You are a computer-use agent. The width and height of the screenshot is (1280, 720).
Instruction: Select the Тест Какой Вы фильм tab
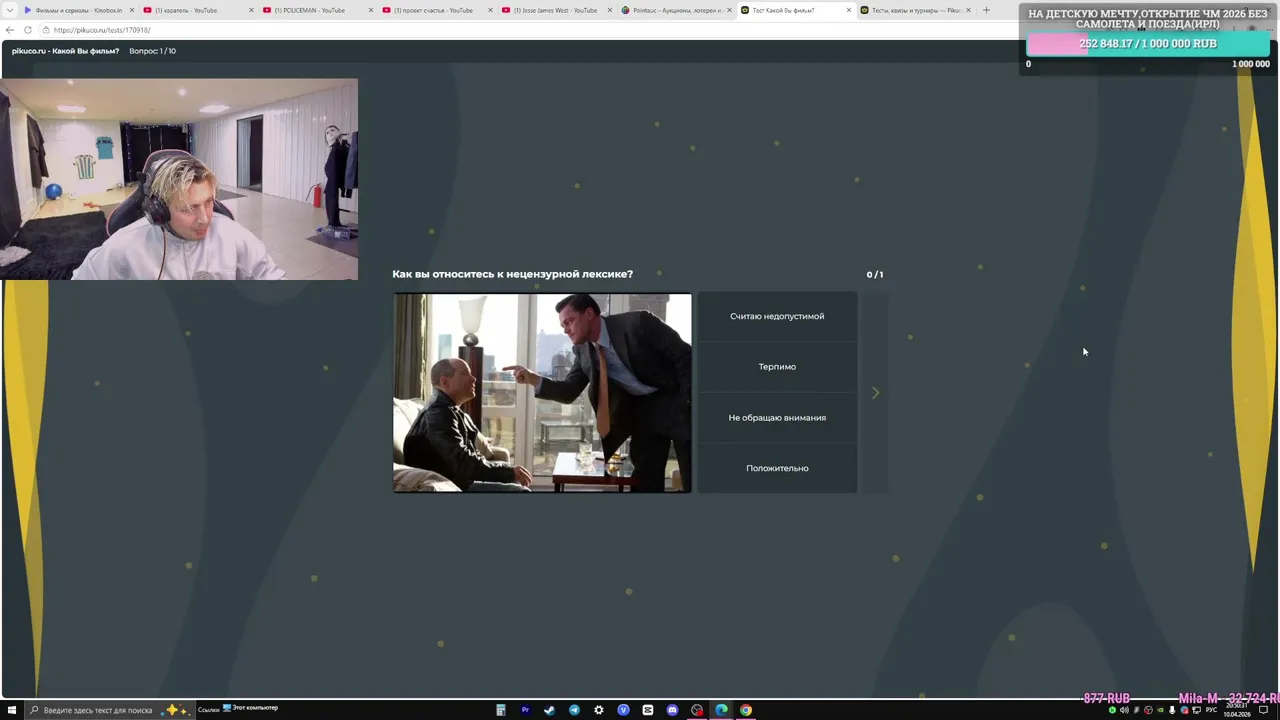[796, 10]
